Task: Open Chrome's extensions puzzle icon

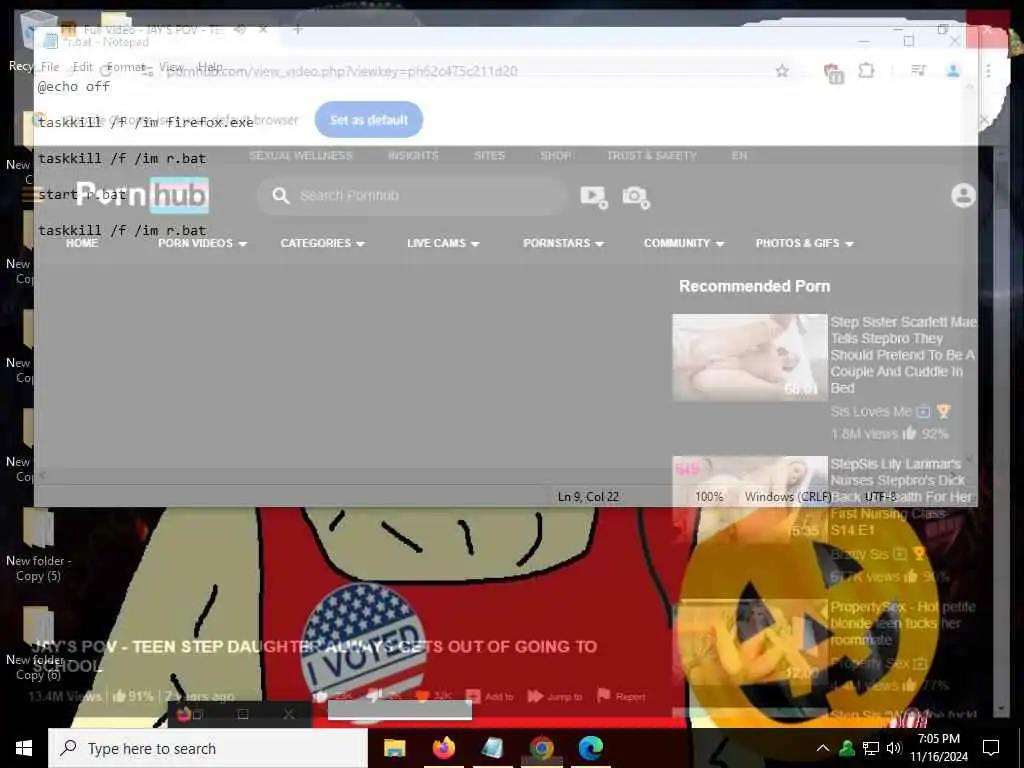Action: coord(866,71)
